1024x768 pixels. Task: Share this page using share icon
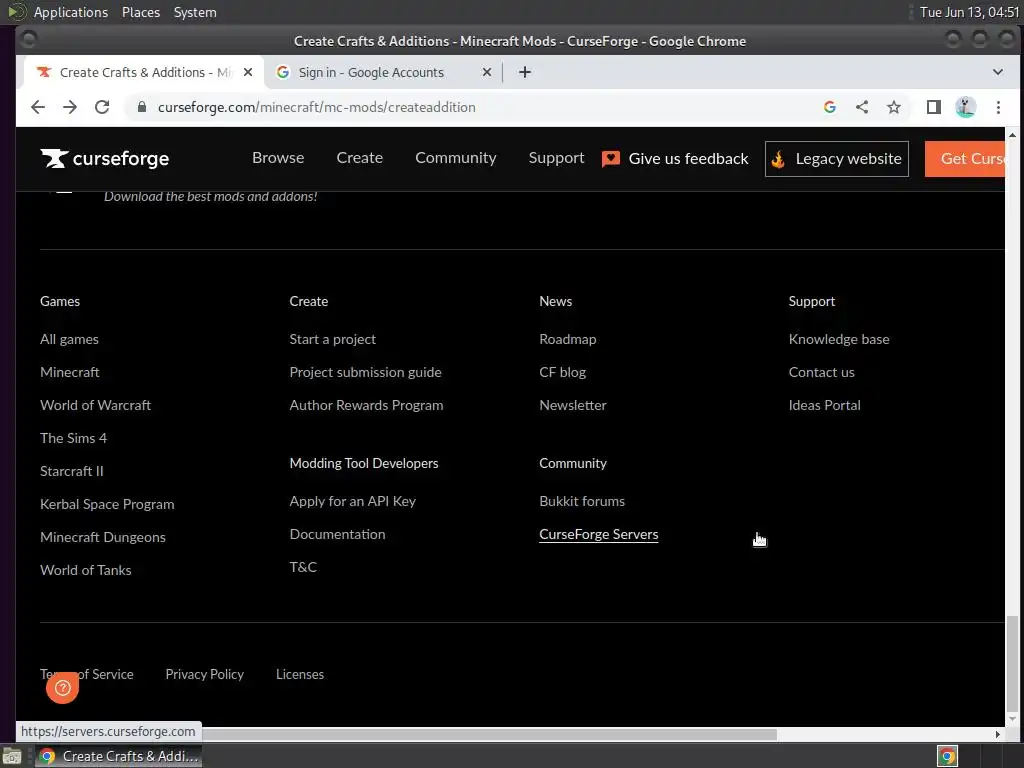862,107
